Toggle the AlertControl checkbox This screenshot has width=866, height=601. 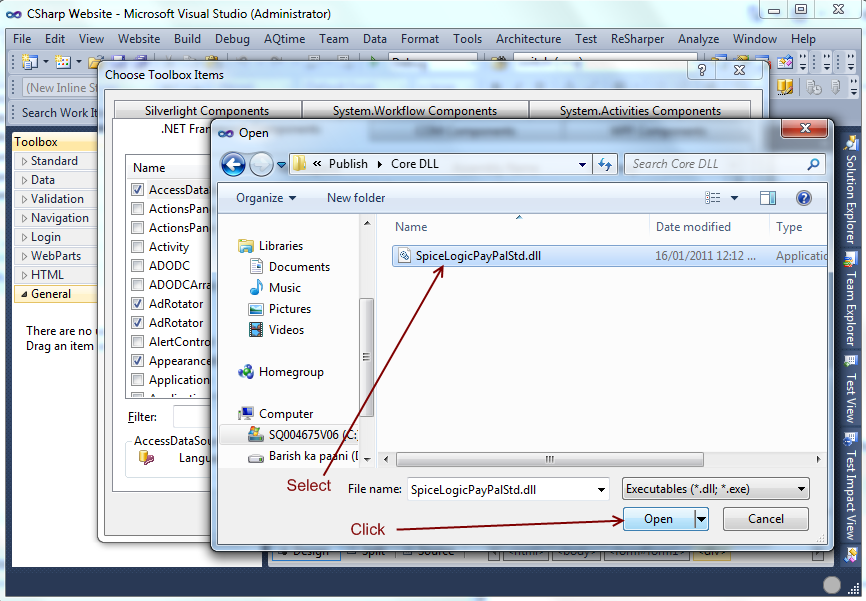(138, 342)
